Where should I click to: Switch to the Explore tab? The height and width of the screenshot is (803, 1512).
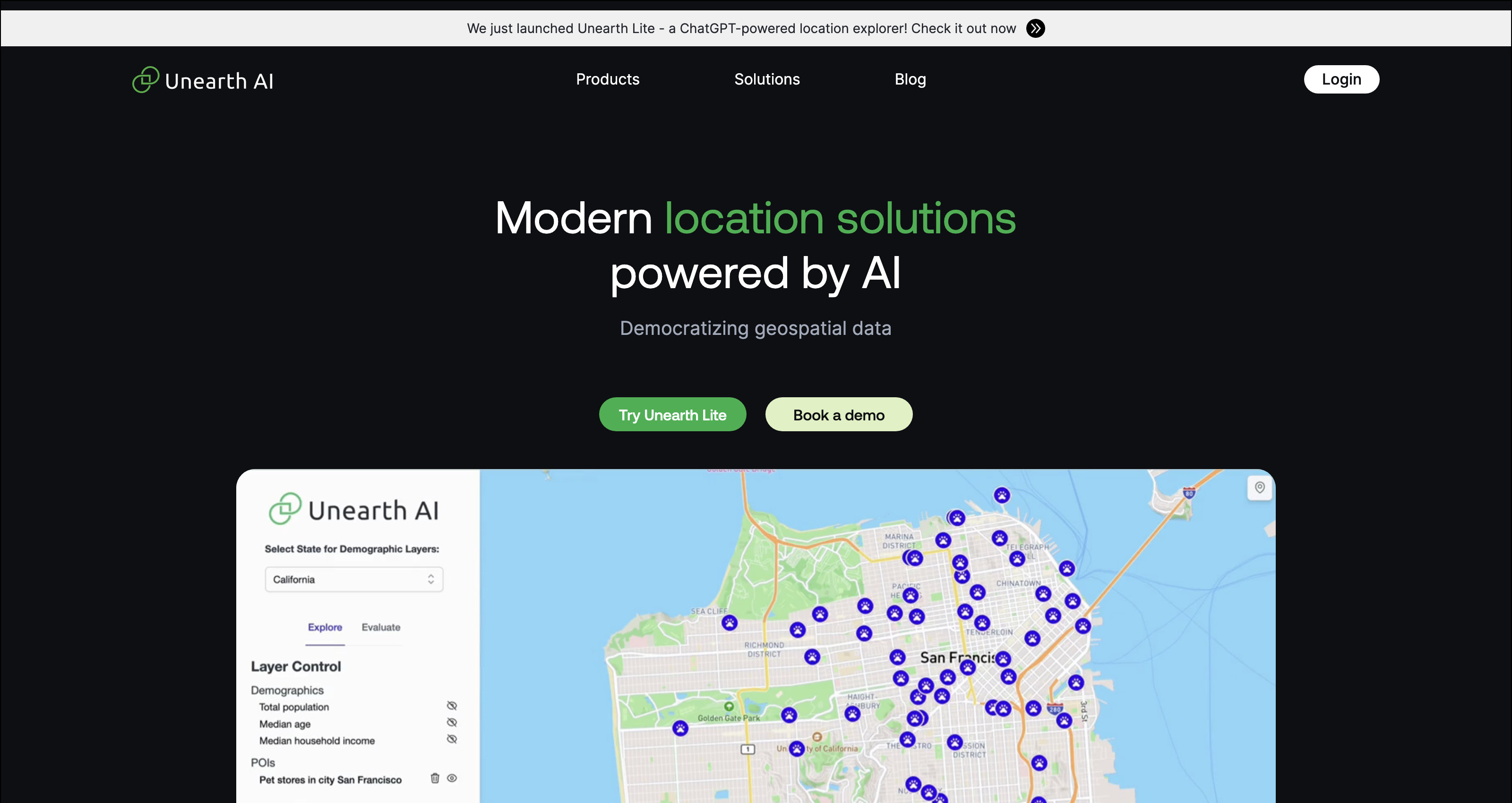pyautogui.click(x=325, y=627)
